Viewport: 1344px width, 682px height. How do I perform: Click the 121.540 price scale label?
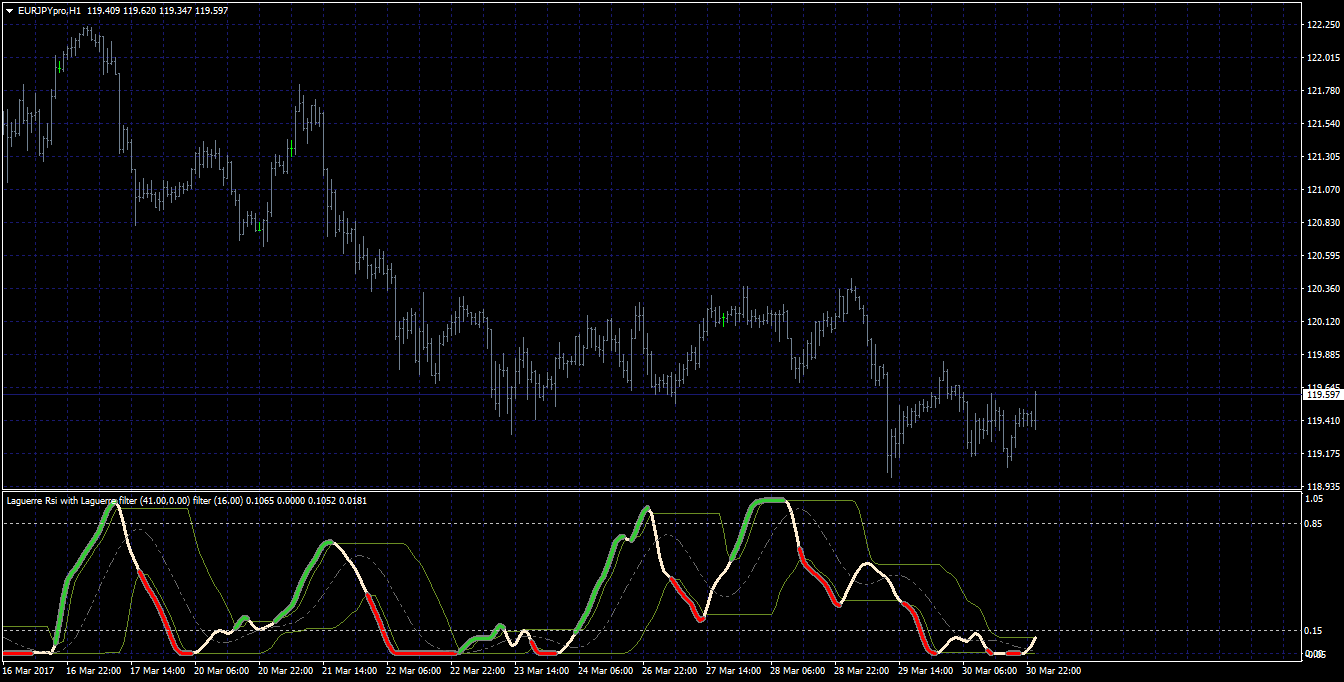coord(1322,124)
